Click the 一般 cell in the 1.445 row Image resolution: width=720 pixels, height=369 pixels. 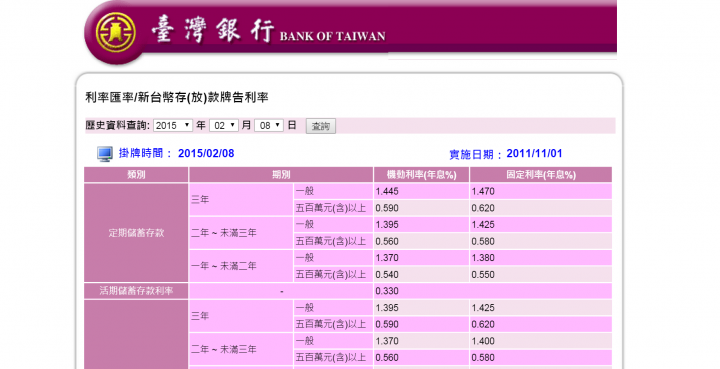pos(333,191)
